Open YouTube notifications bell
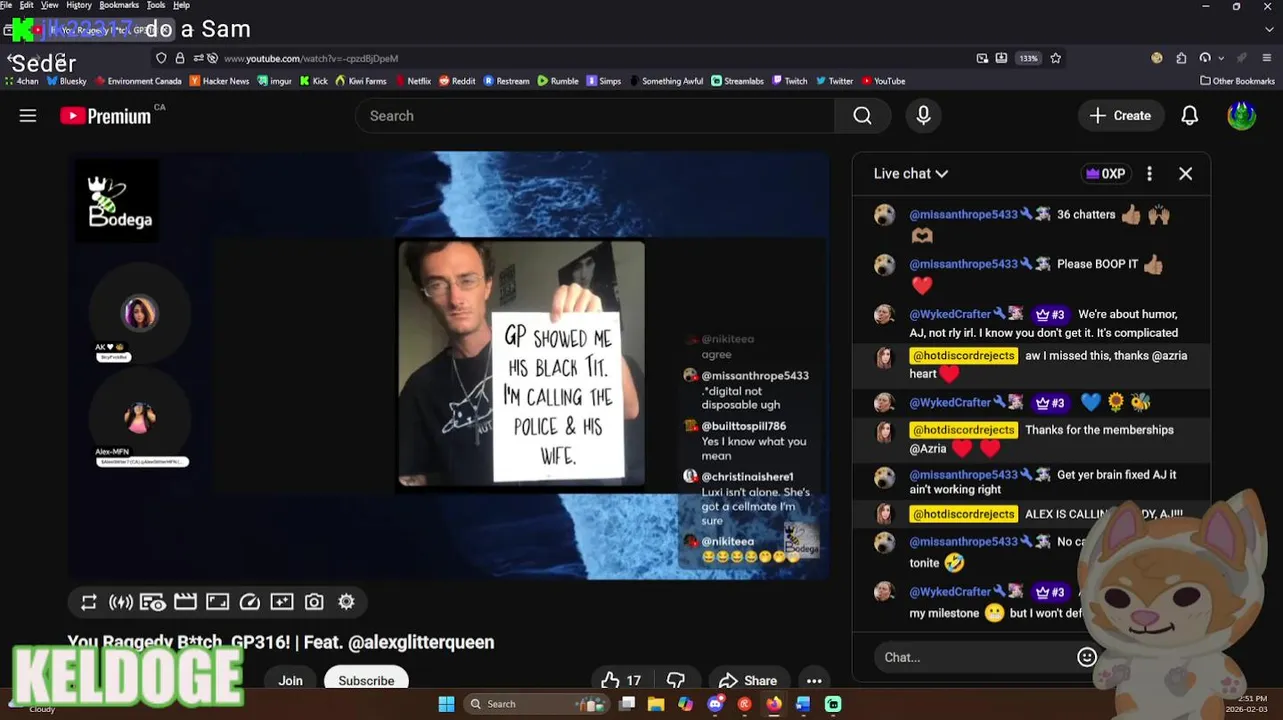 1189,116
